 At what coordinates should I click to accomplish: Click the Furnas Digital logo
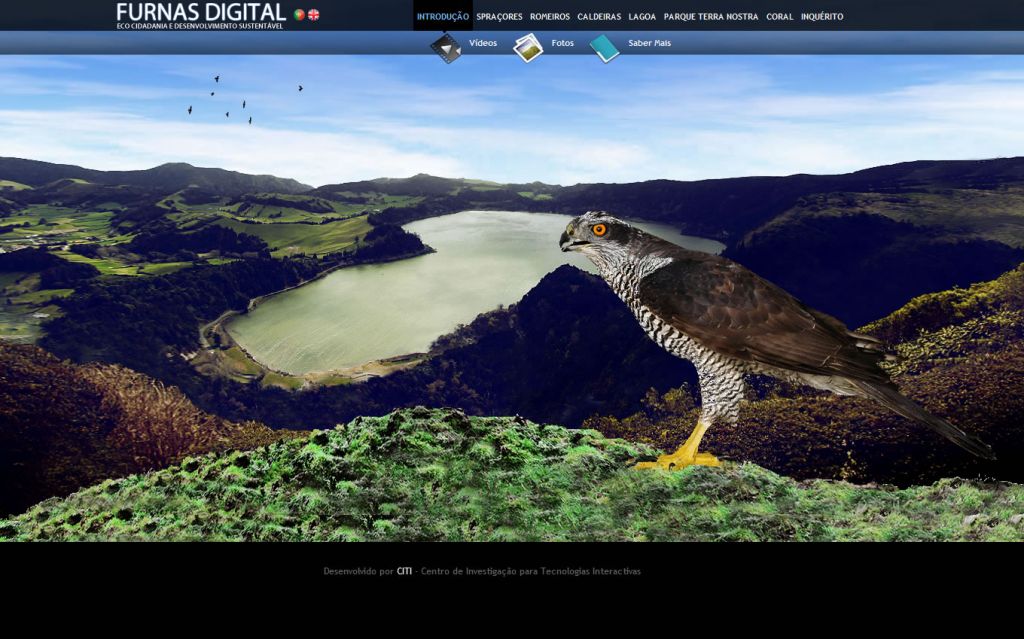point(201,15)
